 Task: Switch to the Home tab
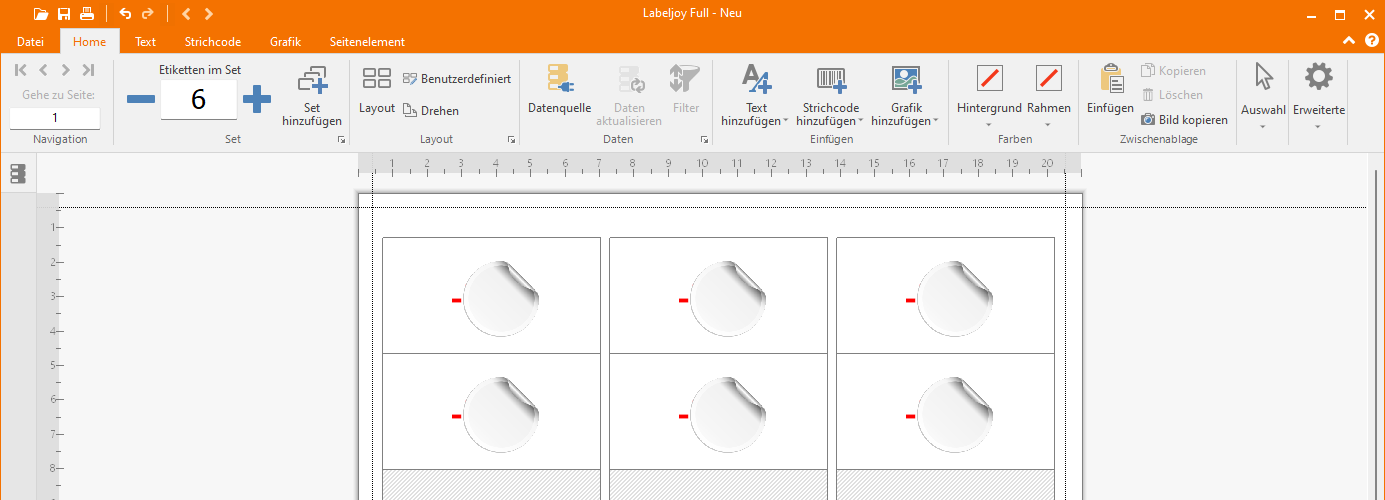tap(89, 42)
